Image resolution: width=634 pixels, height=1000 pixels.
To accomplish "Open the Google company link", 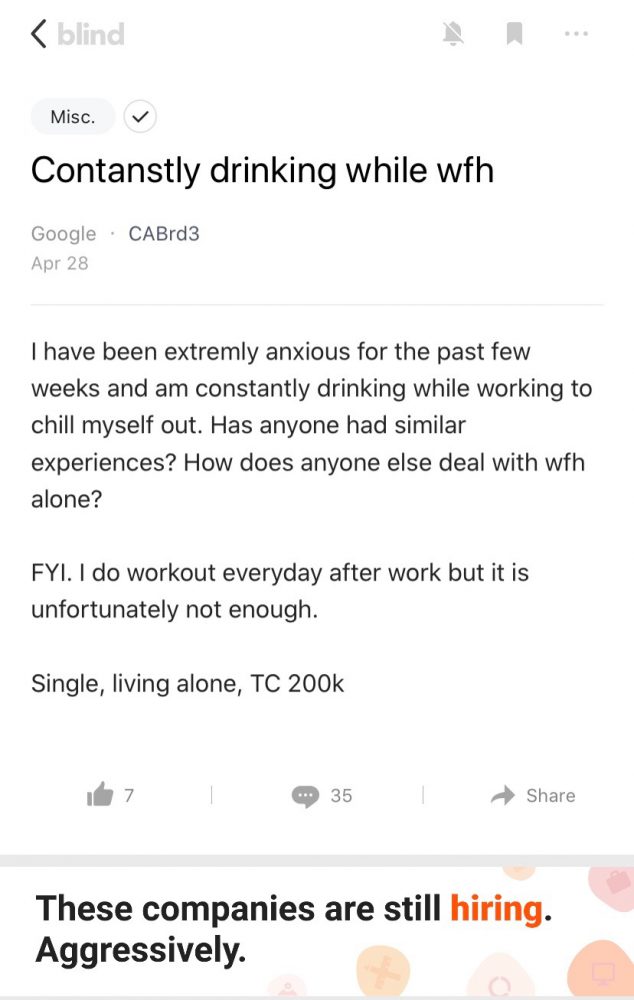I will 63,233.
